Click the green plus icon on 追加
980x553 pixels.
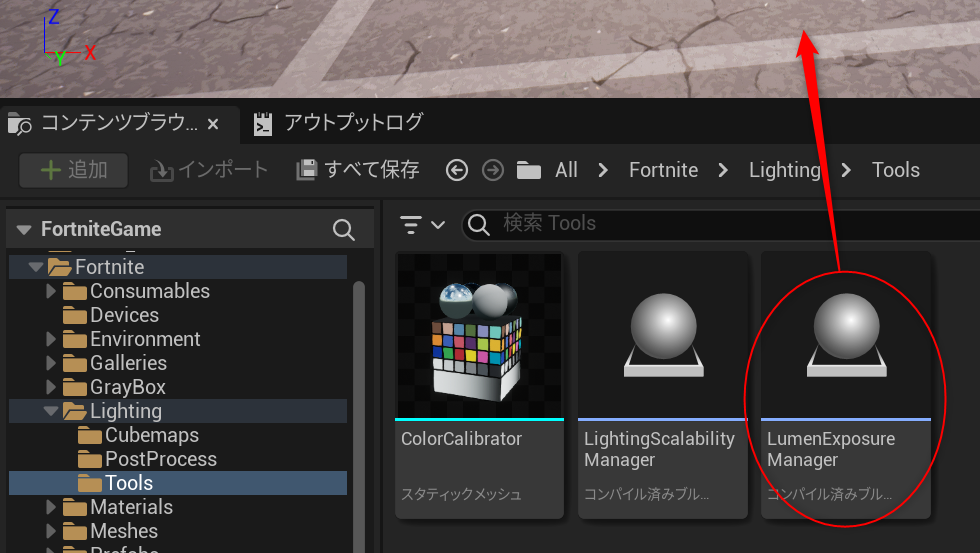coord(51,170)
